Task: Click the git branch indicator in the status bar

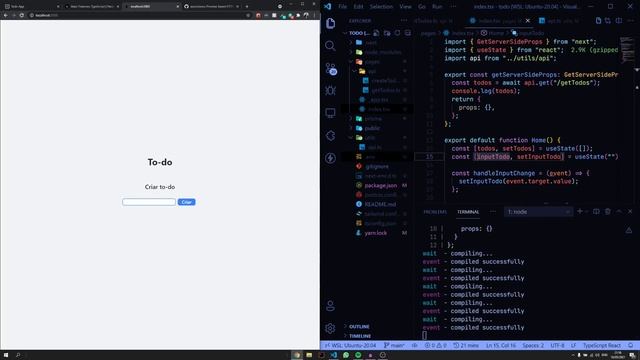Action: pos(394,345)
